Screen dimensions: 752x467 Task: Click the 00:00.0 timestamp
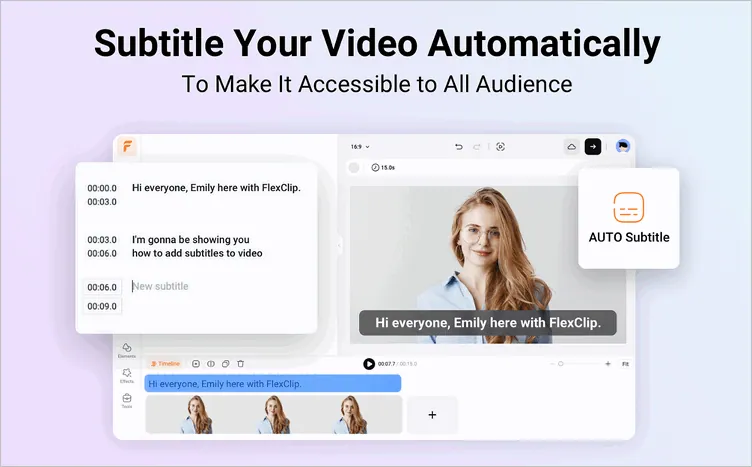102,188
